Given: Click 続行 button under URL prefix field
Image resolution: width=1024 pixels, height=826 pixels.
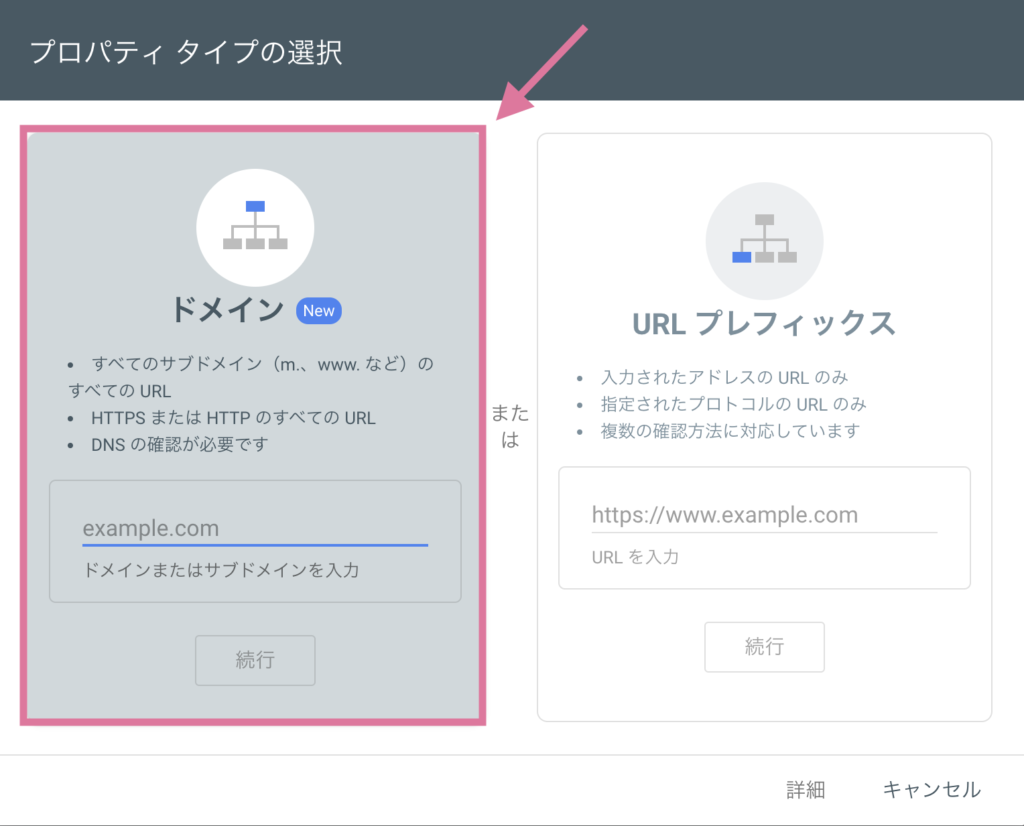Looking at the screenshot, I should pyautogui.click(x=764, y=646).
